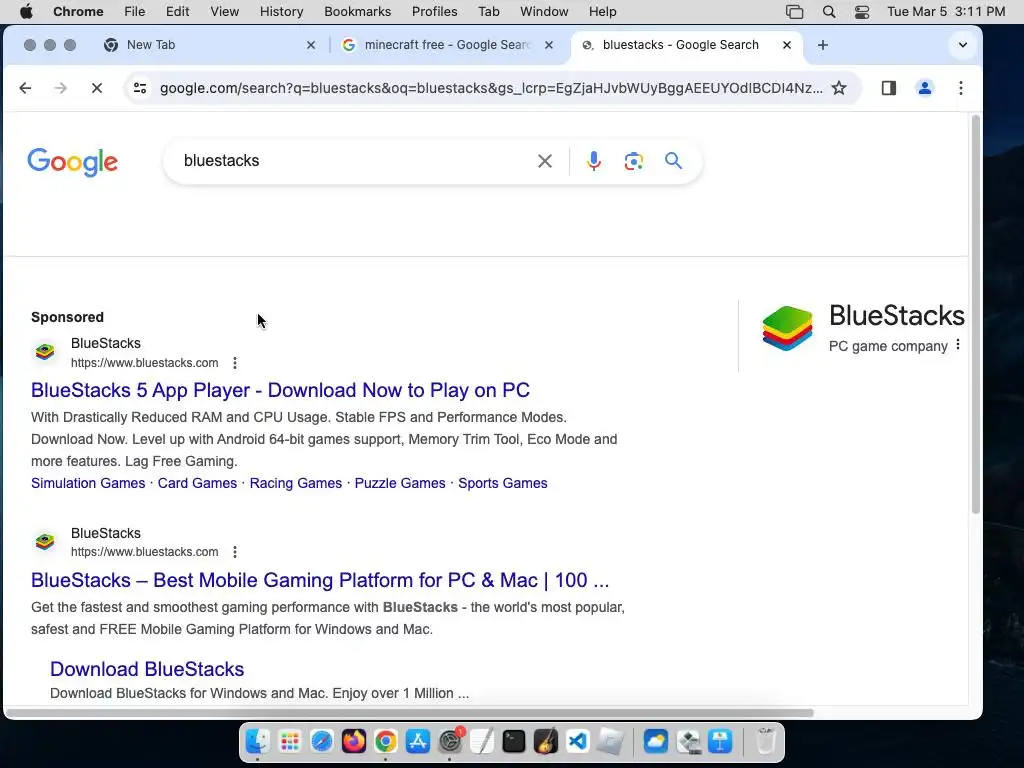Close the bluestacks search tab
Image resolution: width=1024 pixels, height=768 pixels.
[787, 45]
